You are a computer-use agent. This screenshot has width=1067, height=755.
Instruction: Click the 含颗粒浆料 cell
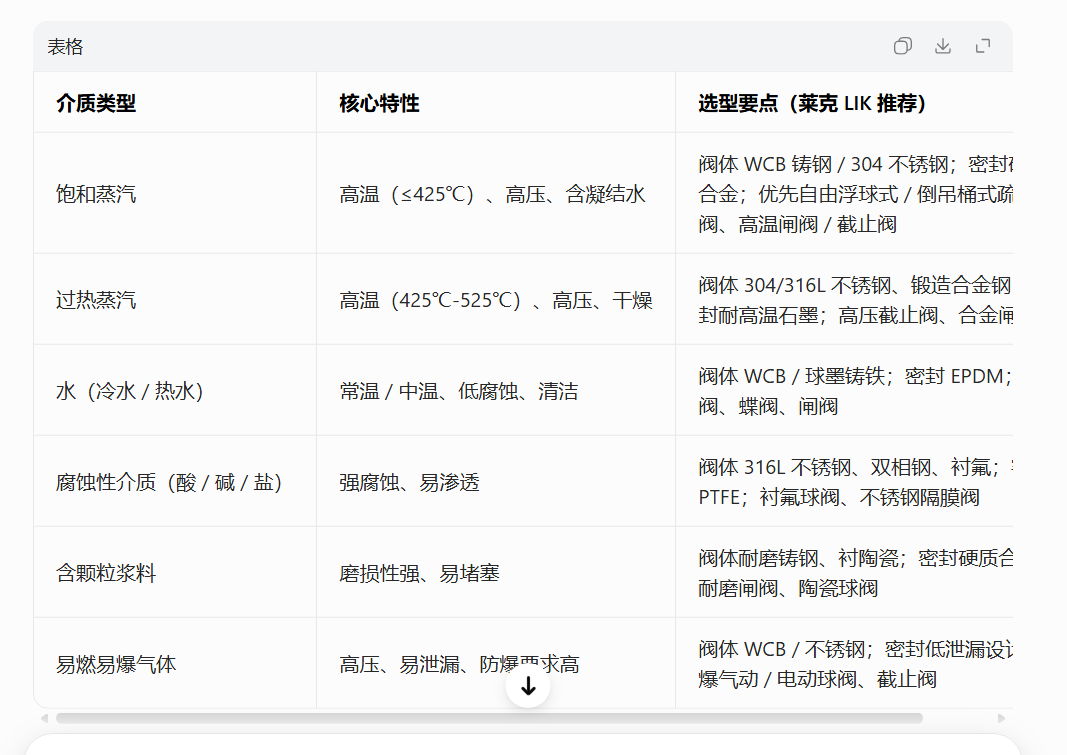(175, 573)
